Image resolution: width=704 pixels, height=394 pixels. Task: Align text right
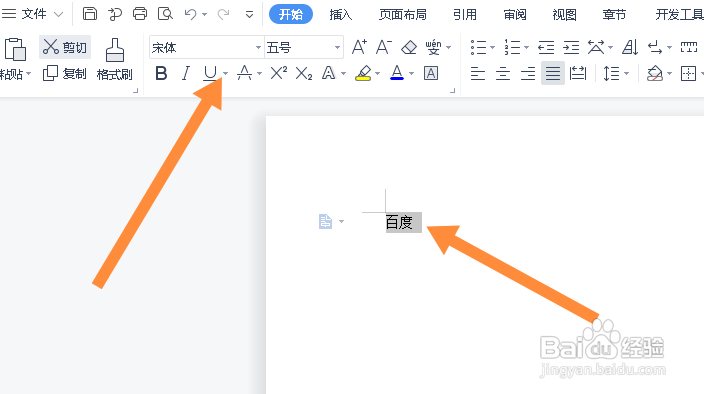pos(528,73)
